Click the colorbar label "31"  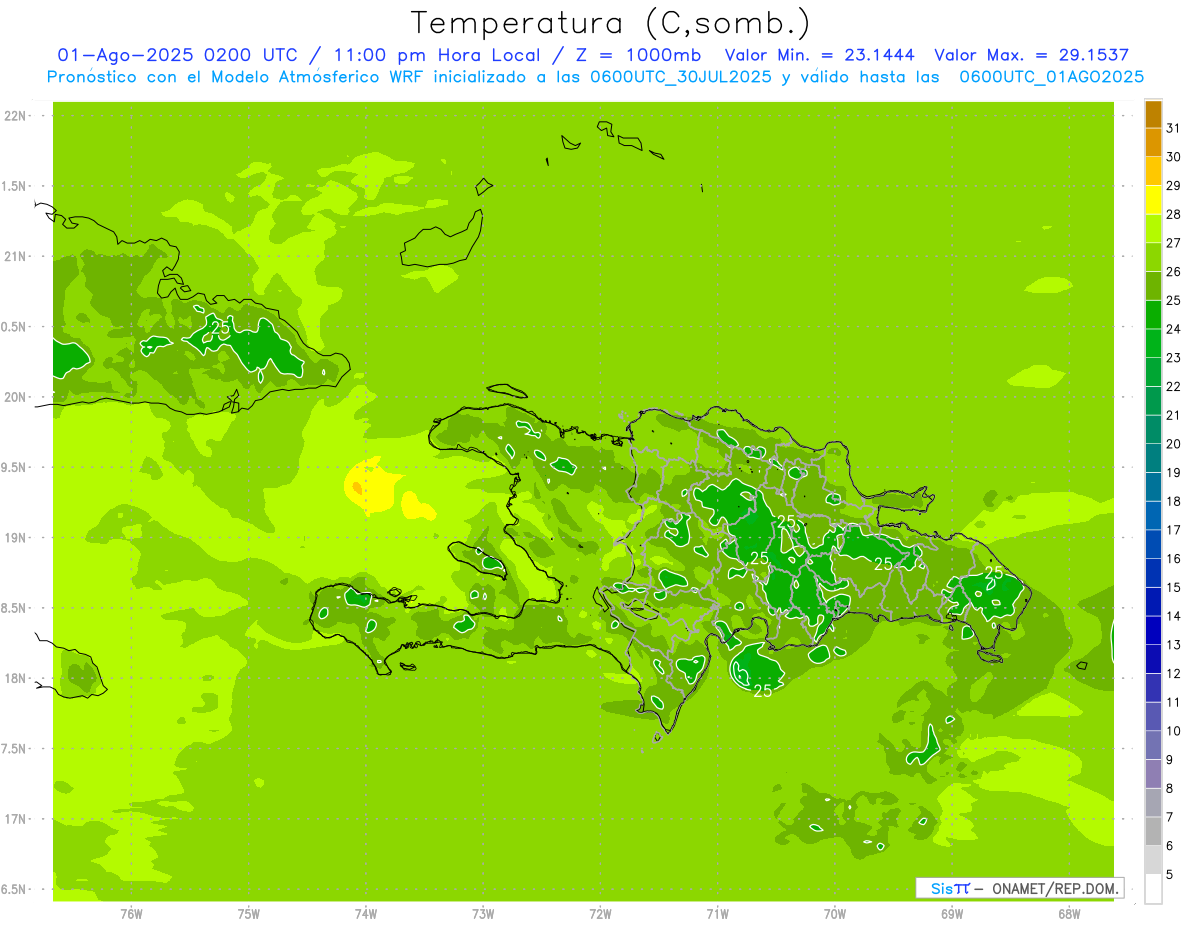pos(1174,128)
